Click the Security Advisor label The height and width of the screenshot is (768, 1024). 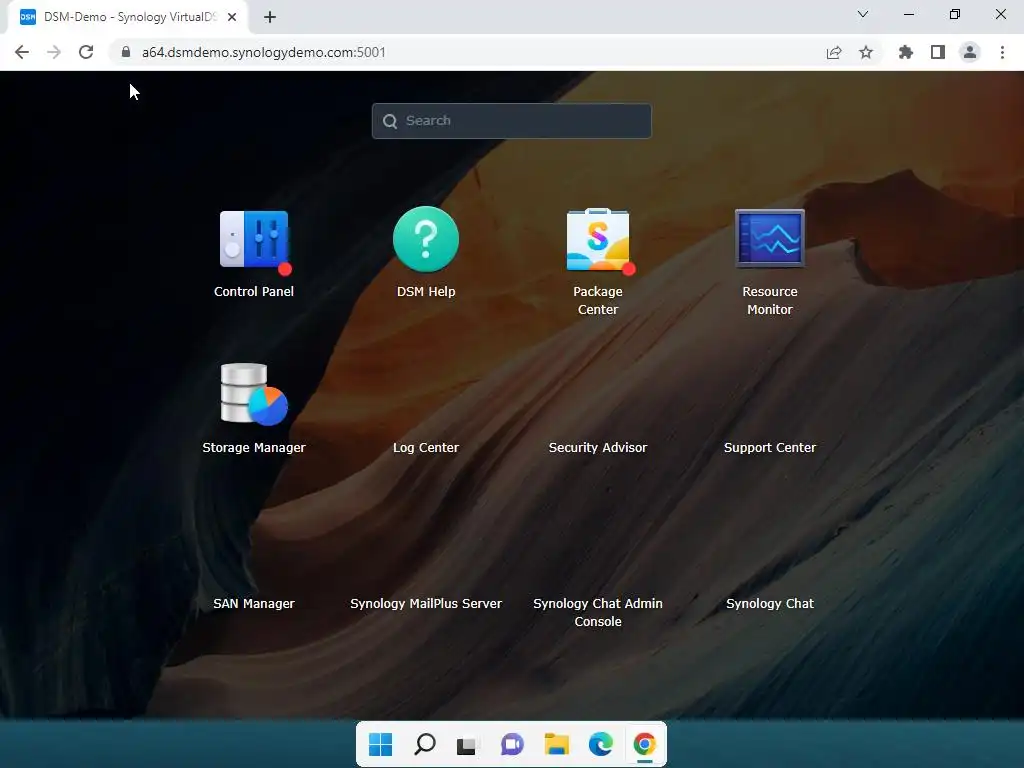coord(598,447)
